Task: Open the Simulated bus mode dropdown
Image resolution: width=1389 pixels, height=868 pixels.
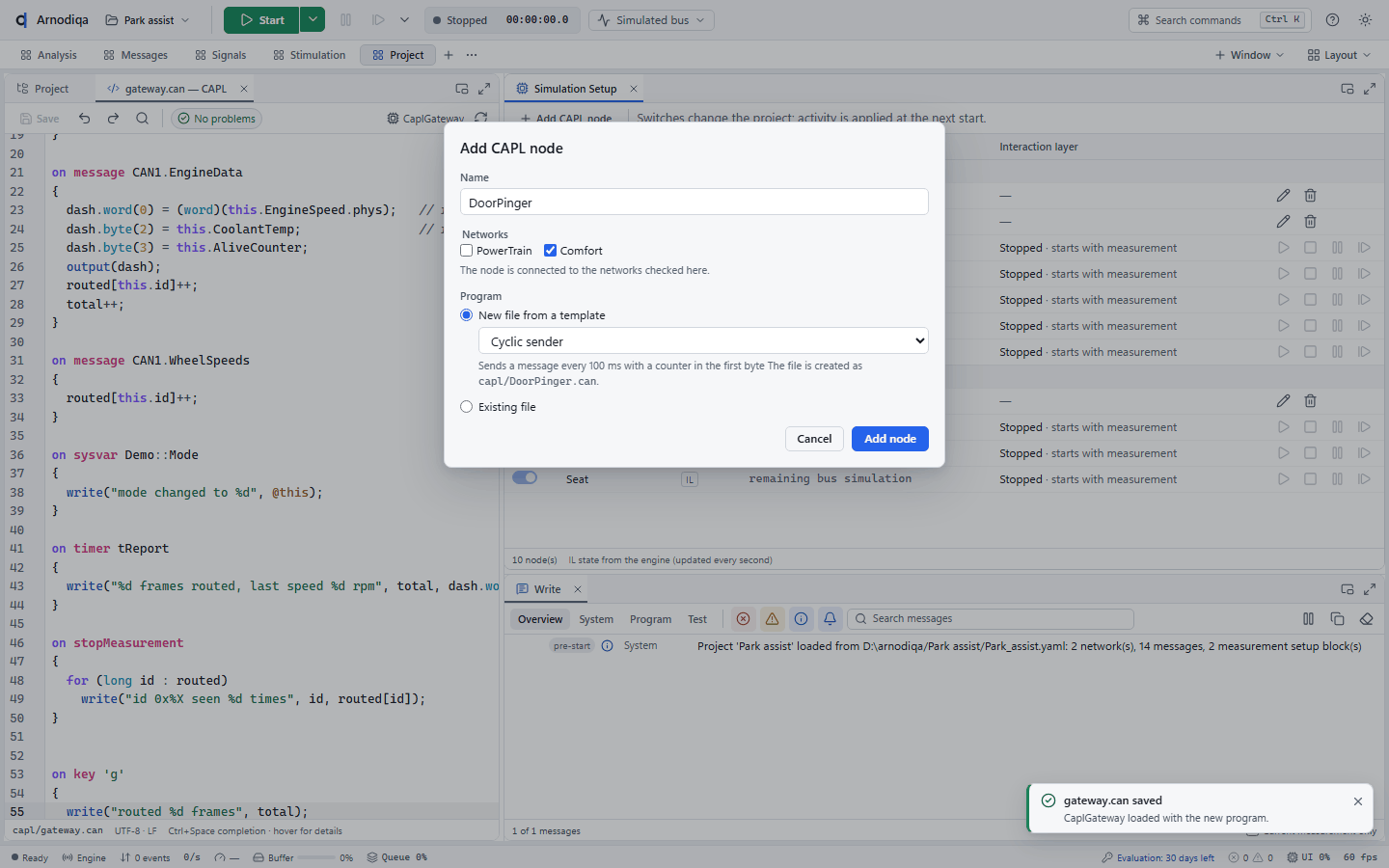Action: (x=652, y=20)
